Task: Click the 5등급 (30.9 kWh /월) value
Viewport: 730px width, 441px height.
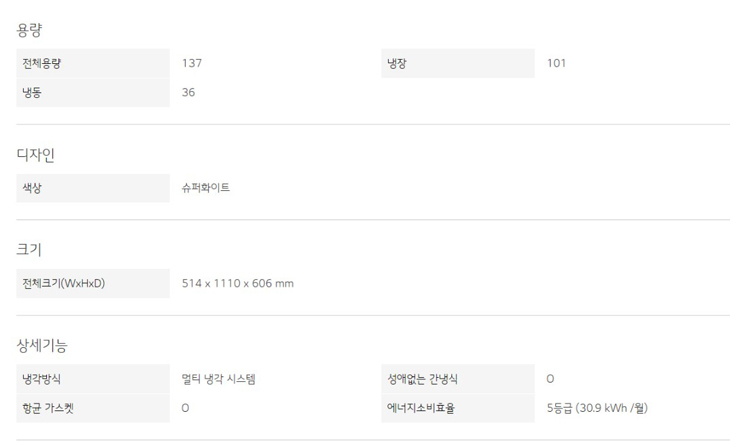Action: coord(604,408)
